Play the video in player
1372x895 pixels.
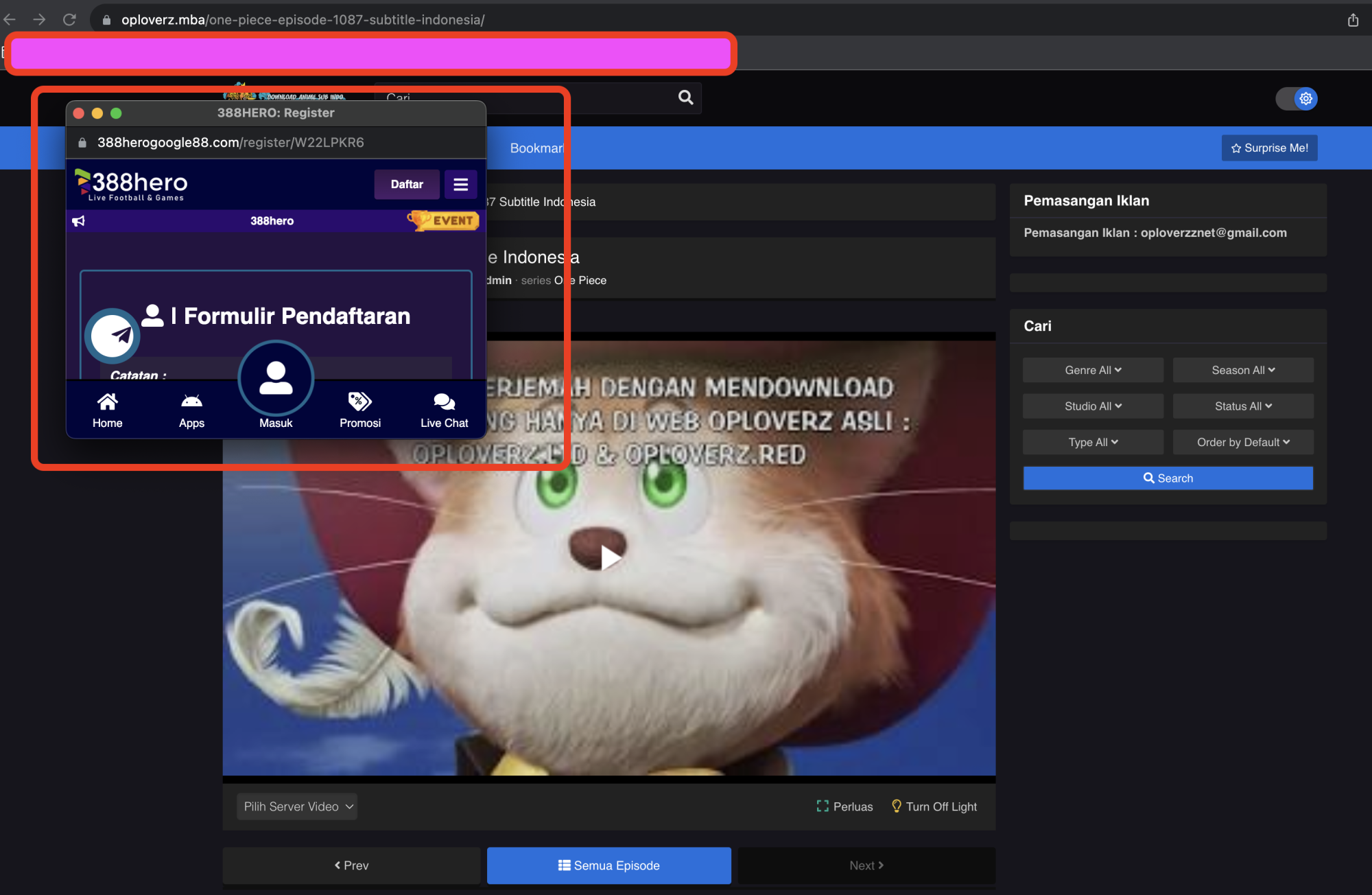coord(609,557)
